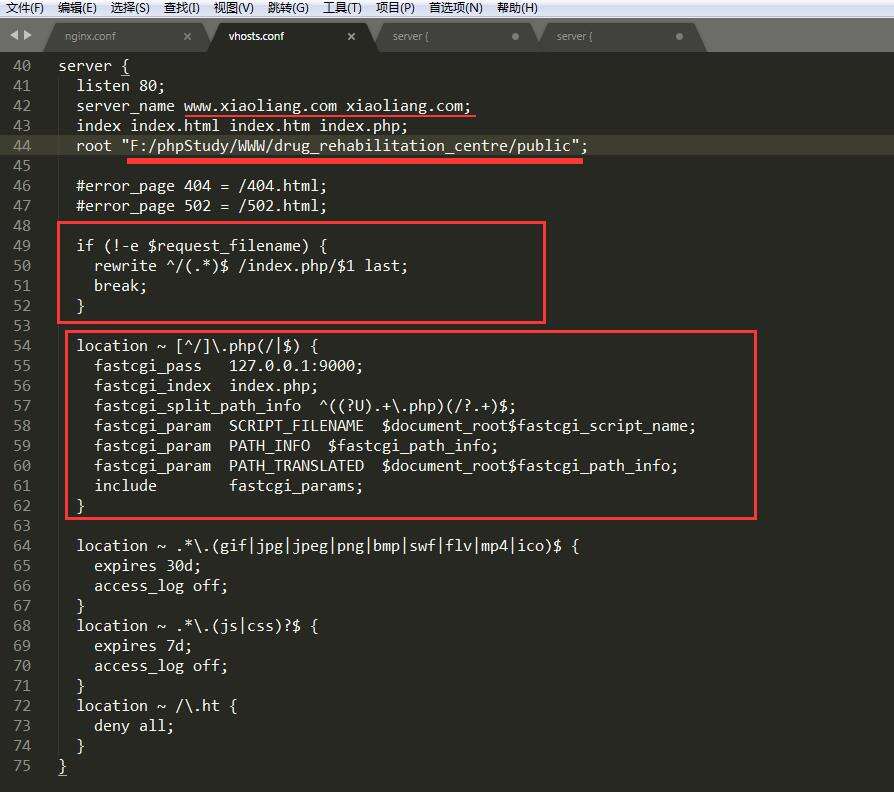Open the 编辑(E) menu
The image size is (894, 792).
click(x=77, y=8)
